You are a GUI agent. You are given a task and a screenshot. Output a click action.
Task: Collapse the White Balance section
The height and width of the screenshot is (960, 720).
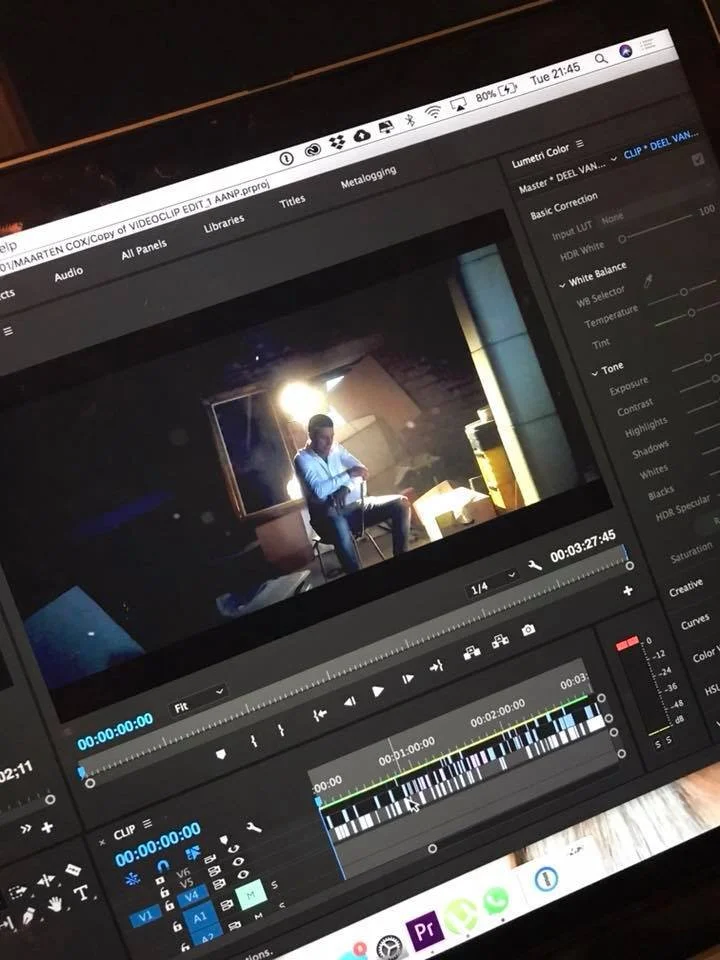[562, 285]
